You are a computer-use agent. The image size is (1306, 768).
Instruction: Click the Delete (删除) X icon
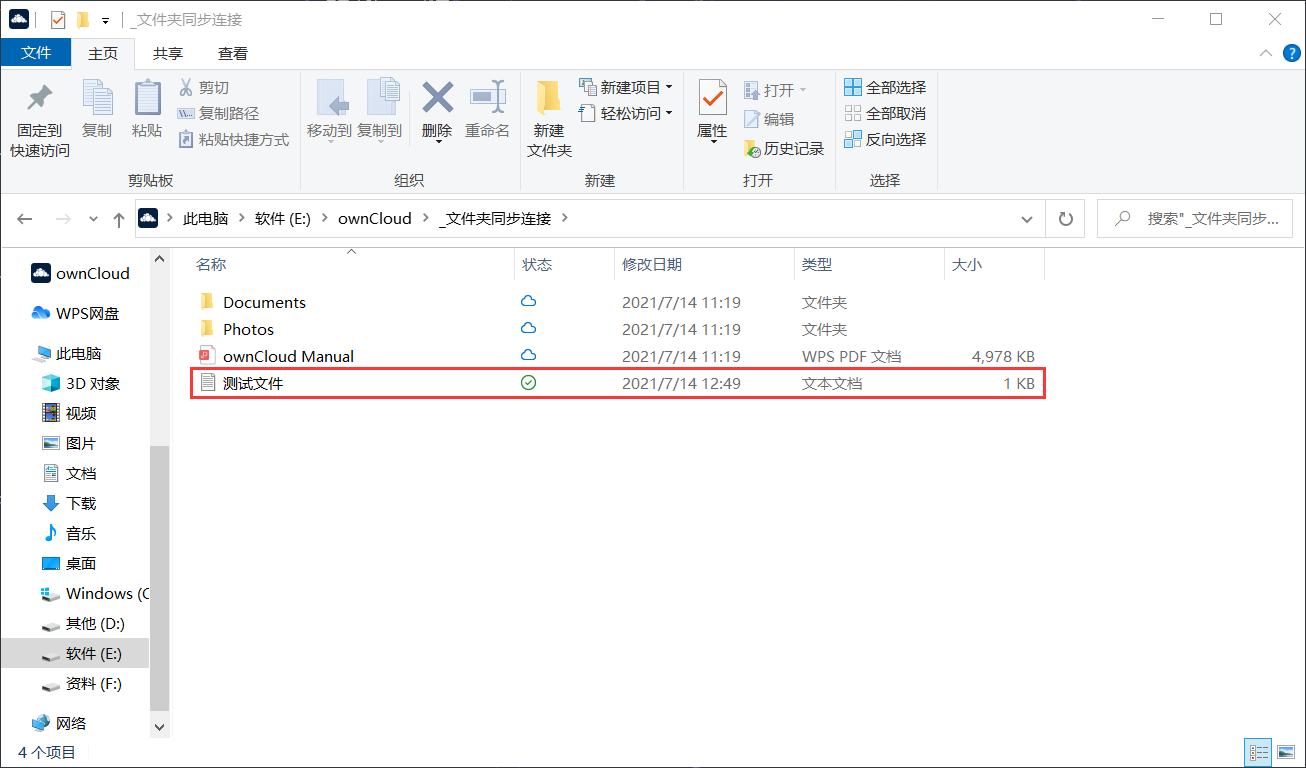437,98
